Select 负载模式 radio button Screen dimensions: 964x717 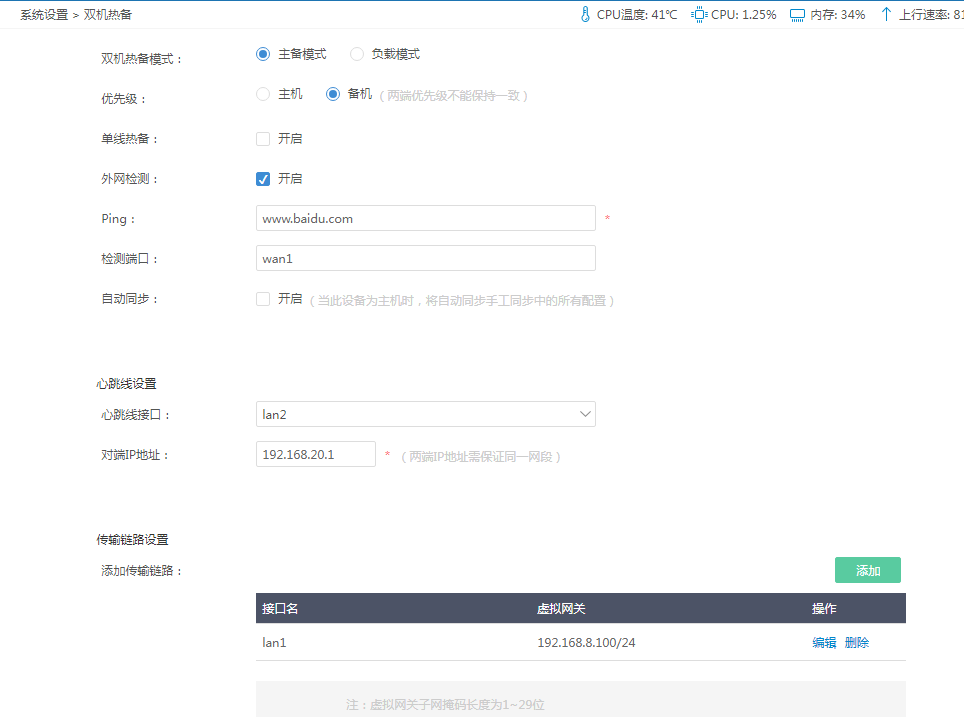(x=357, y=54)
